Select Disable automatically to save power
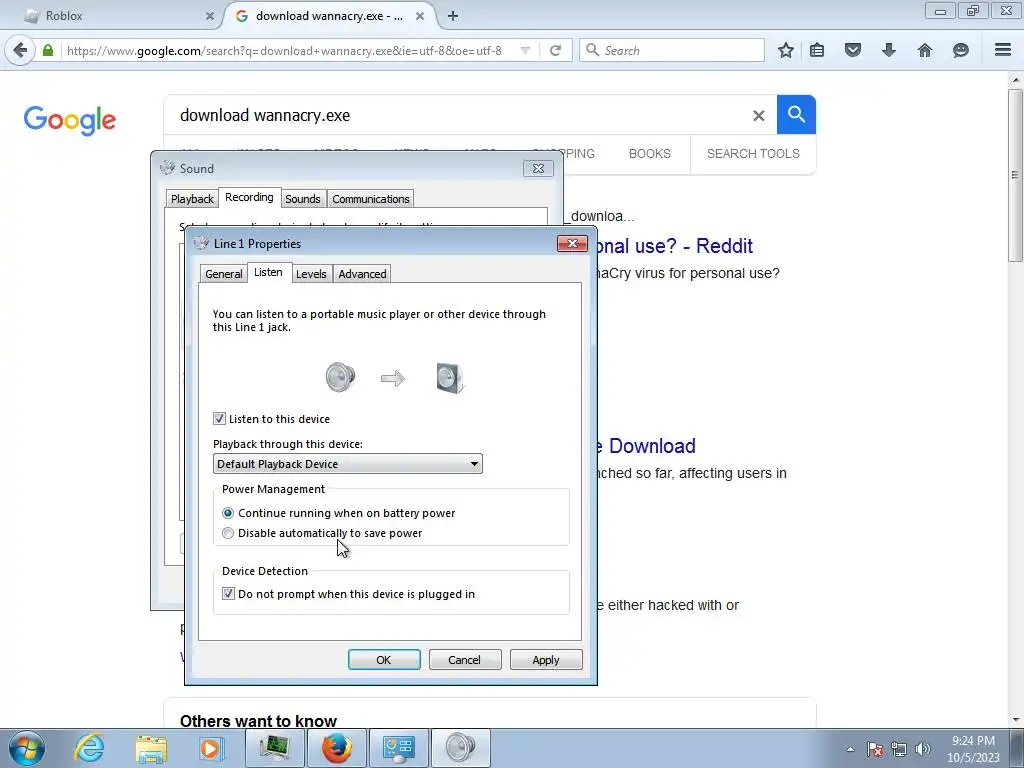The width and height of the screenshot is (1024, 768). 228,533
